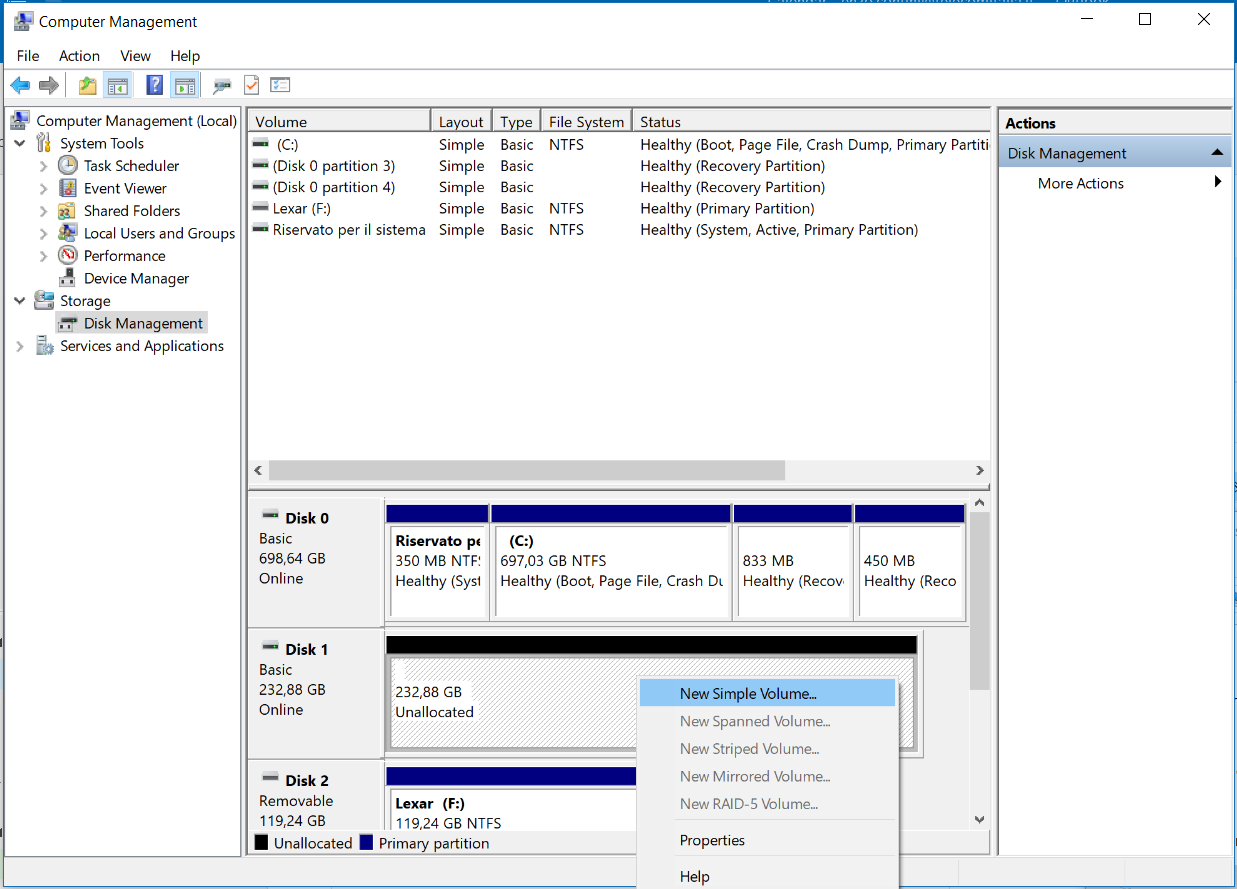Click Properties in the context menu

point(712,840)
